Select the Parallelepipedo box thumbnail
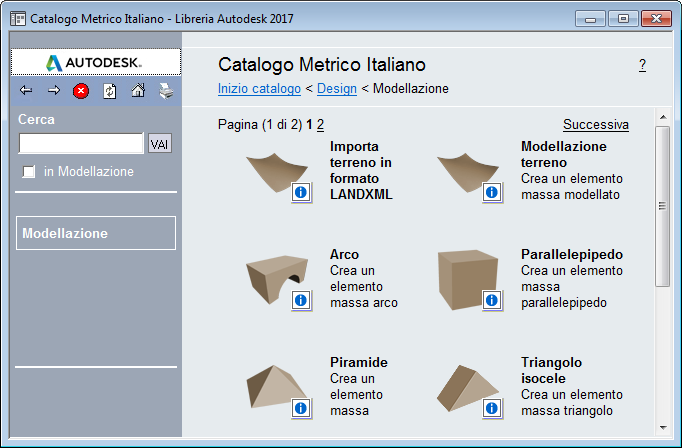The height and width of the screenshot is (448, 682). tap(468, 279)
